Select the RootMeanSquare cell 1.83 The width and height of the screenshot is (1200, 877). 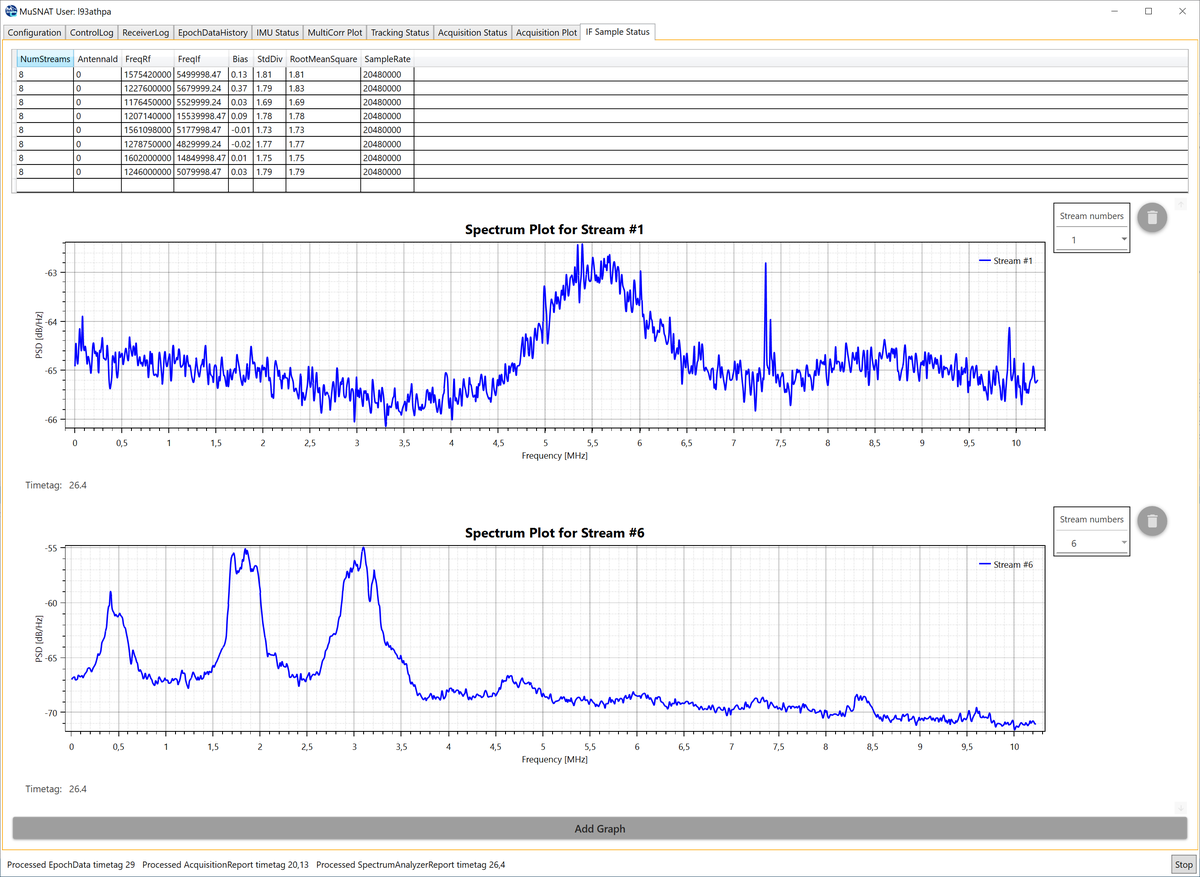[323, 88]
